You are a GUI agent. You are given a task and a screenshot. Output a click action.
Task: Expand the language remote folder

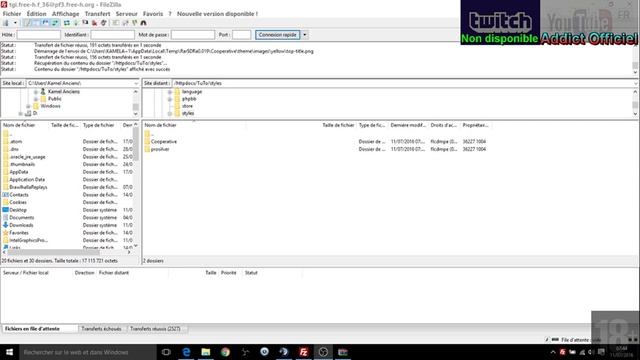170,92
